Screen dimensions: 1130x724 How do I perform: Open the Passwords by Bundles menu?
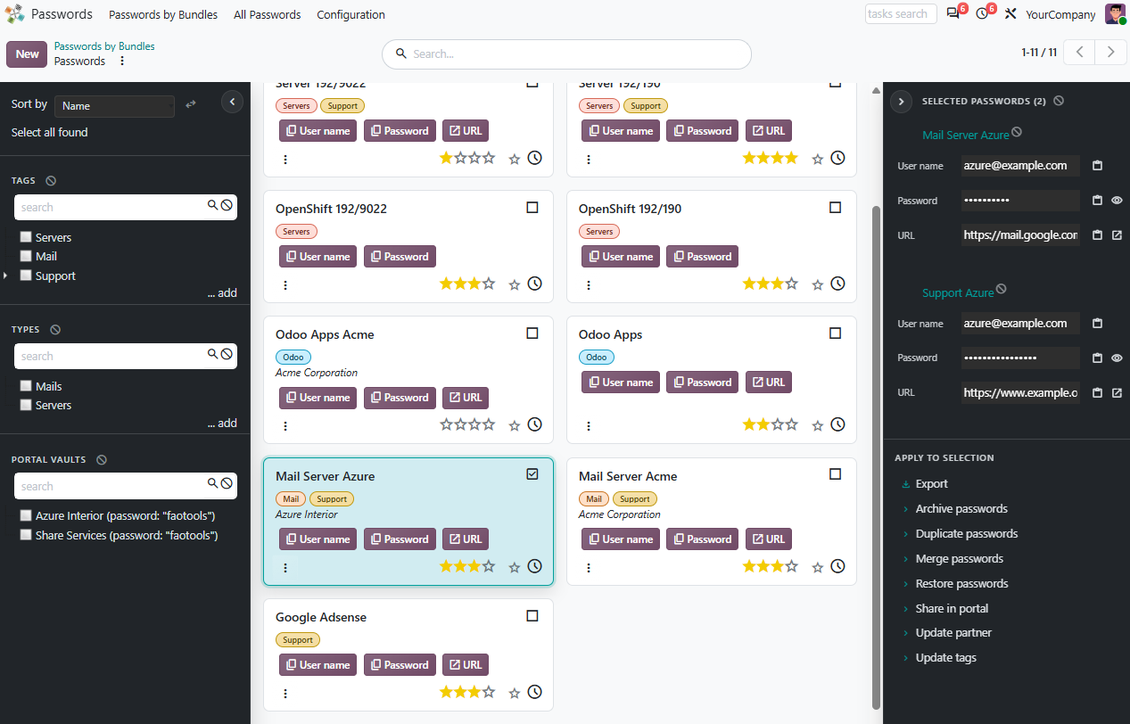tap(163, 14)
